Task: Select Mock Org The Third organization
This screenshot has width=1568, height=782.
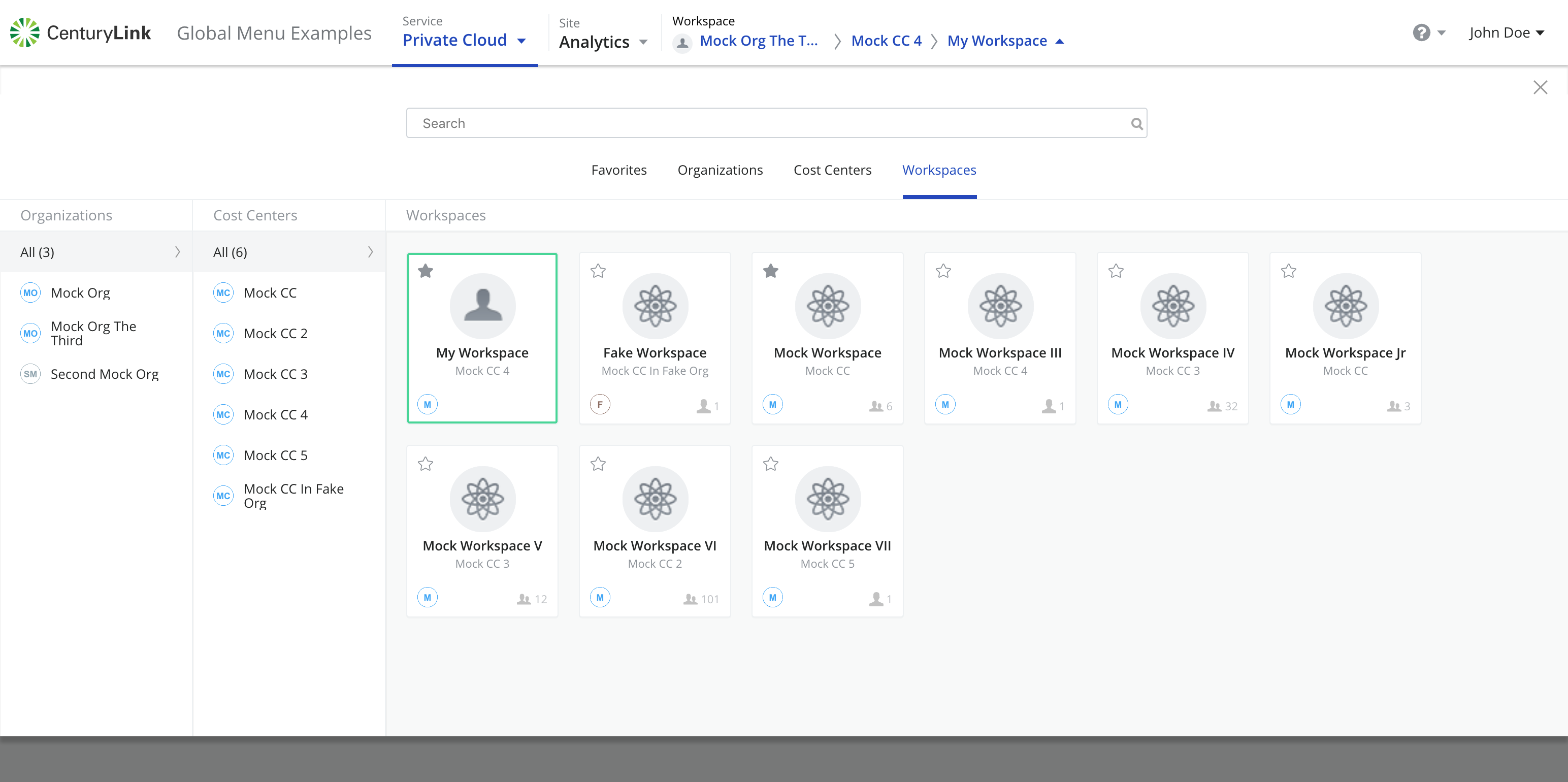Action: click(96, 334)
